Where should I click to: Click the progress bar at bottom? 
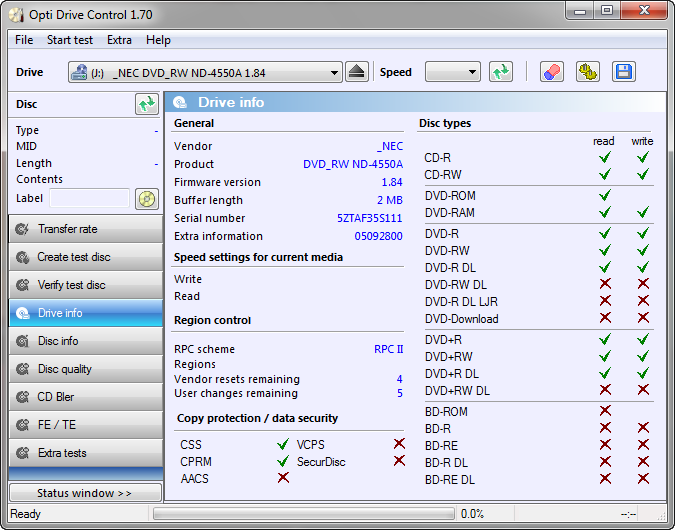[304, 514]
